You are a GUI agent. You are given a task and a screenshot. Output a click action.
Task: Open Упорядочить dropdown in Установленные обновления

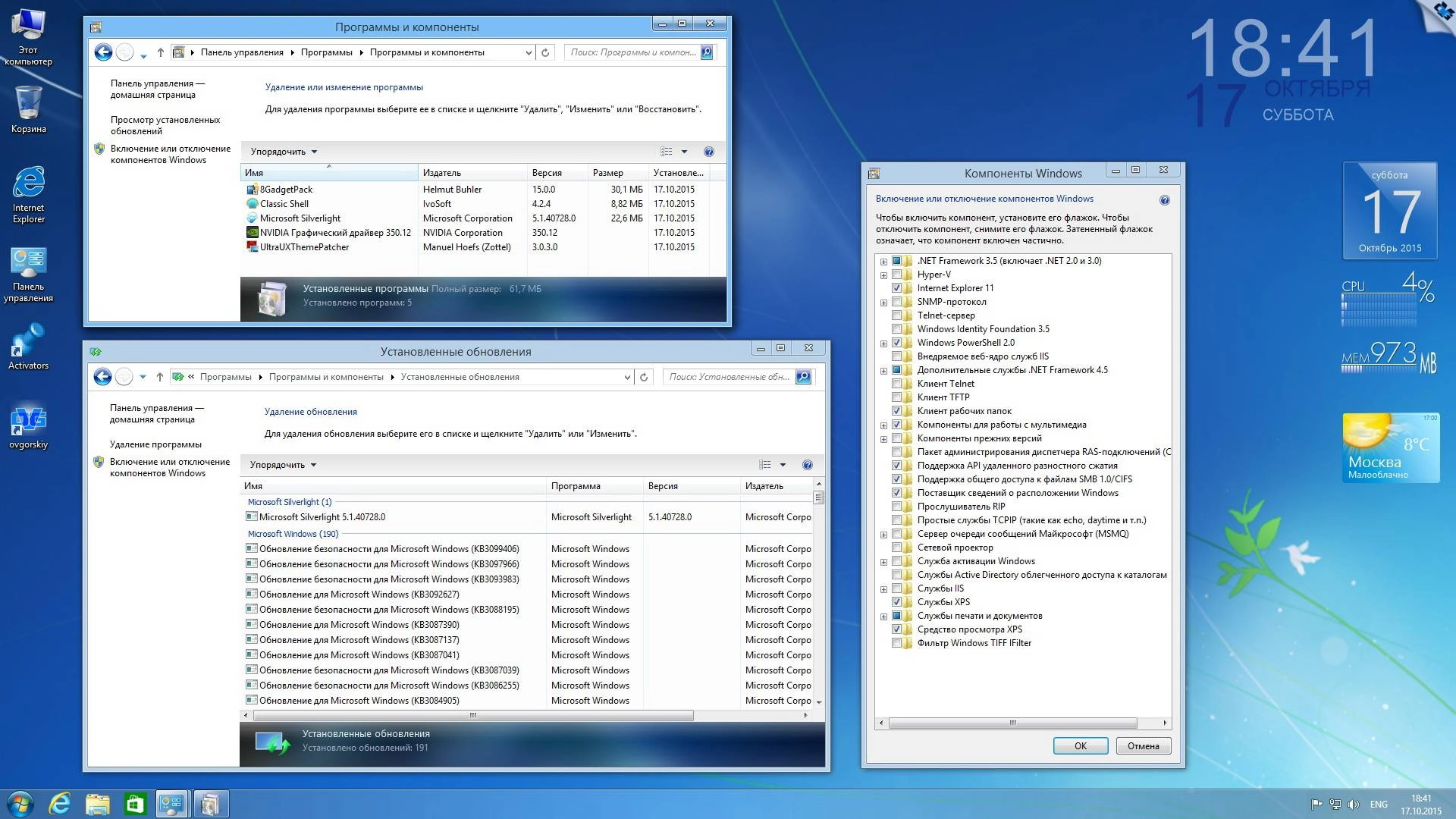point(283,465)
